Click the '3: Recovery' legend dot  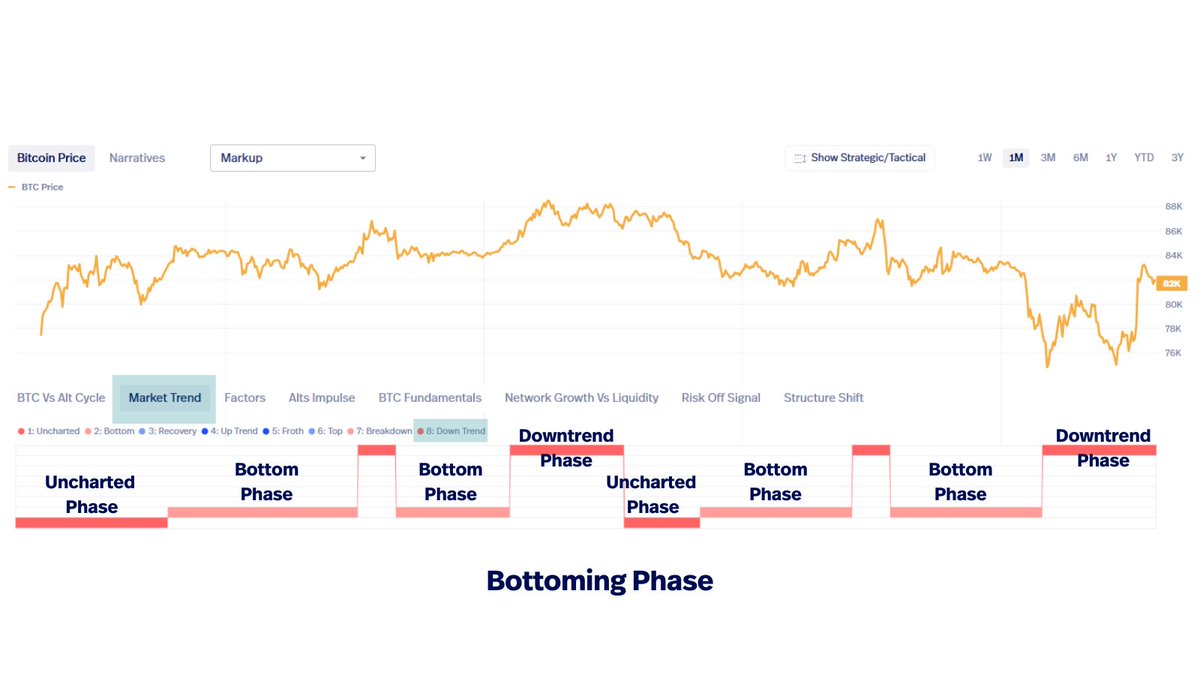point(143,431)
